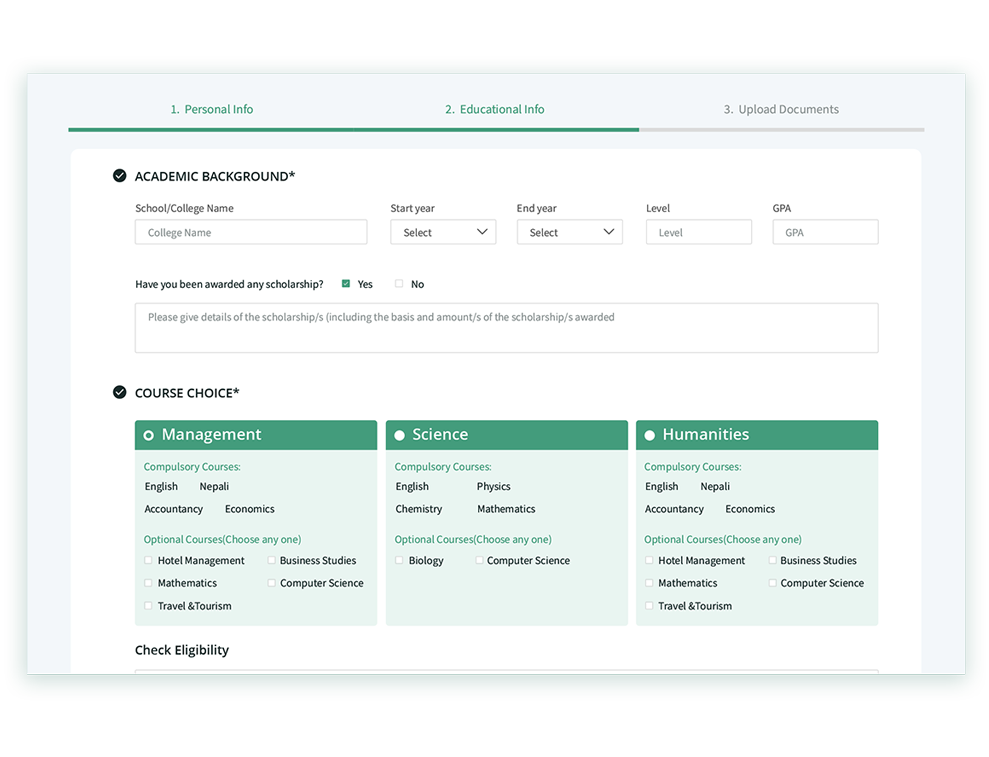Viewport: 989px width, 757px height.
Task: Click the scholarship question label
Action: [229, 285]
